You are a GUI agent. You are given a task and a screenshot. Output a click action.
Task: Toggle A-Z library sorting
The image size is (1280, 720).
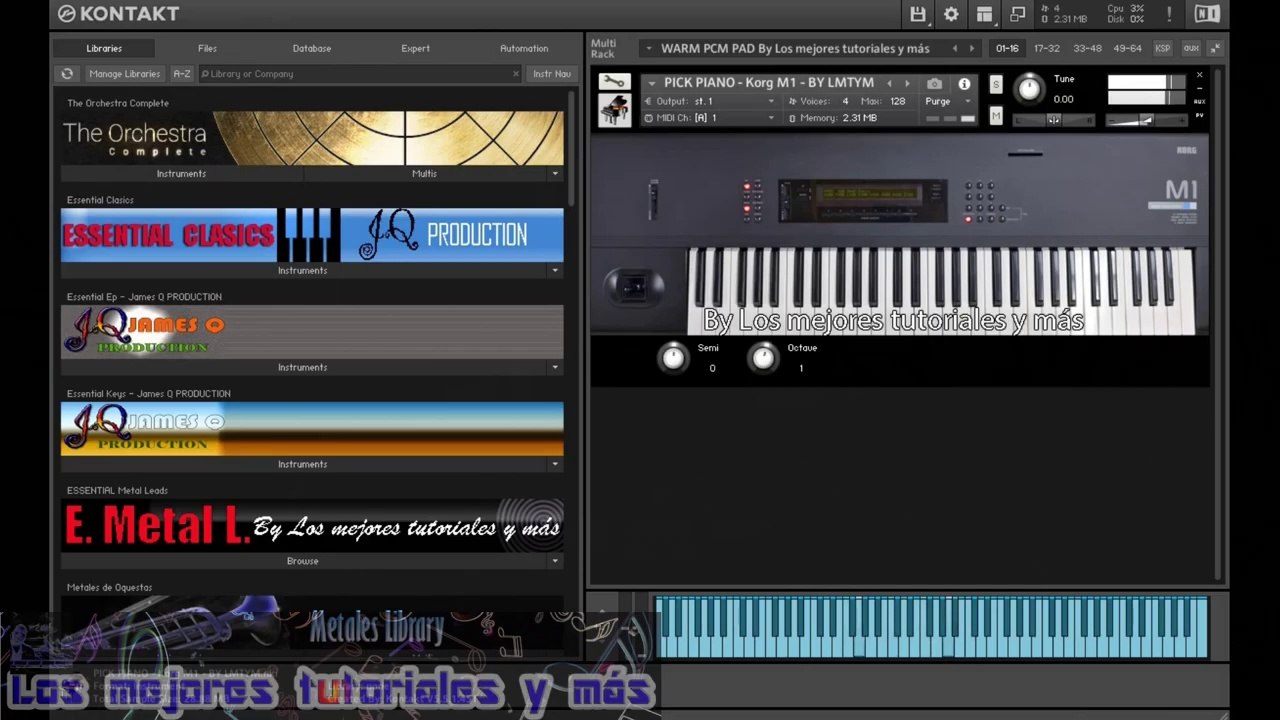tap(181, 74)
